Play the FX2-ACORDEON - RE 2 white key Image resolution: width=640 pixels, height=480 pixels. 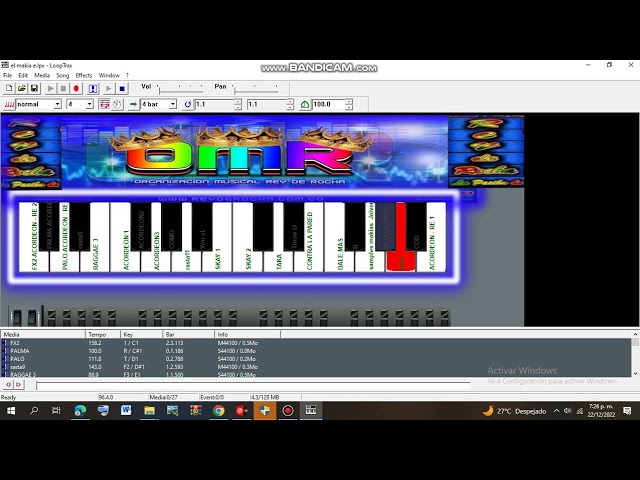click(34, 261)
